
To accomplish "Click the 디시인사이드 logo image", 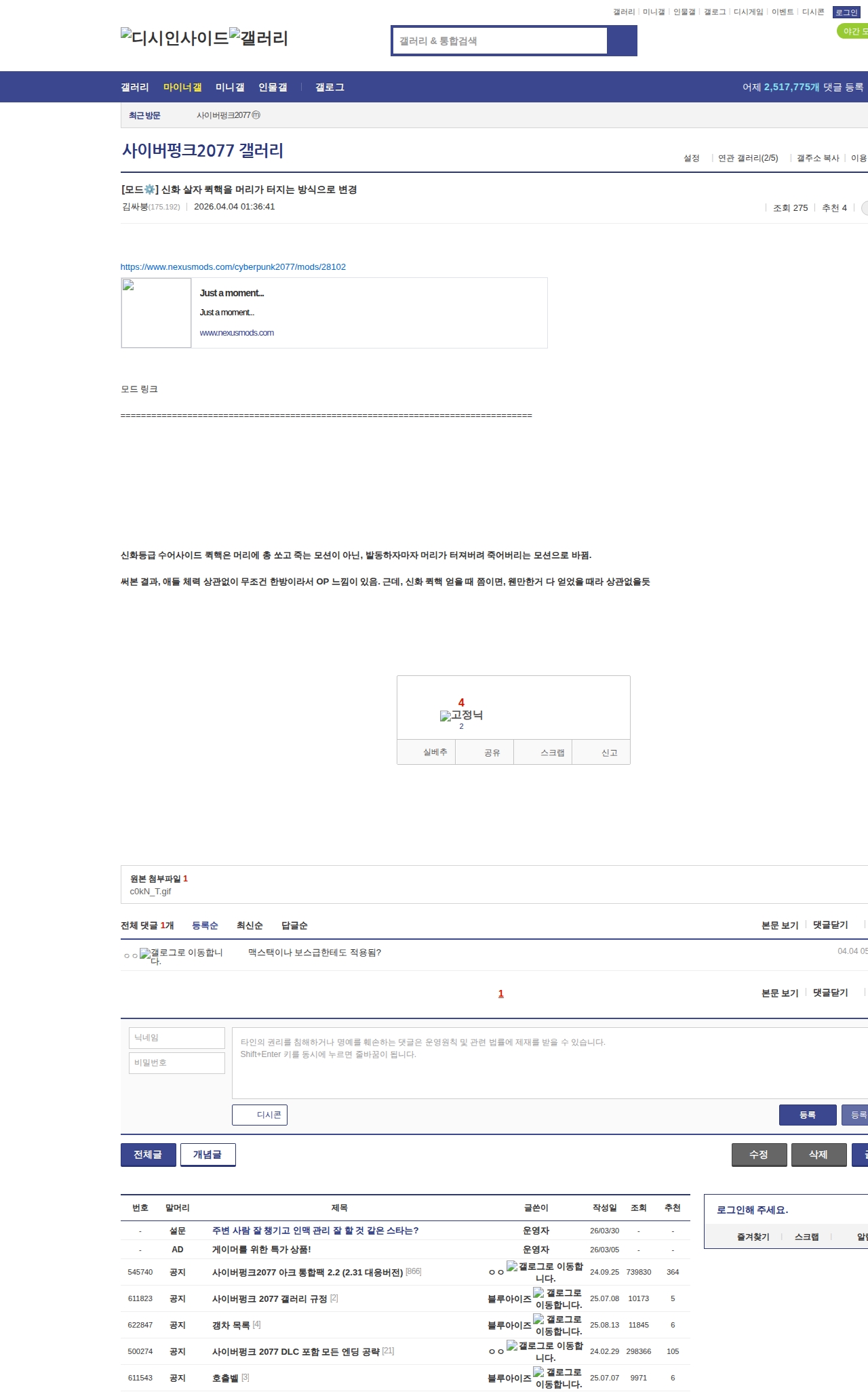I will 175,37.
